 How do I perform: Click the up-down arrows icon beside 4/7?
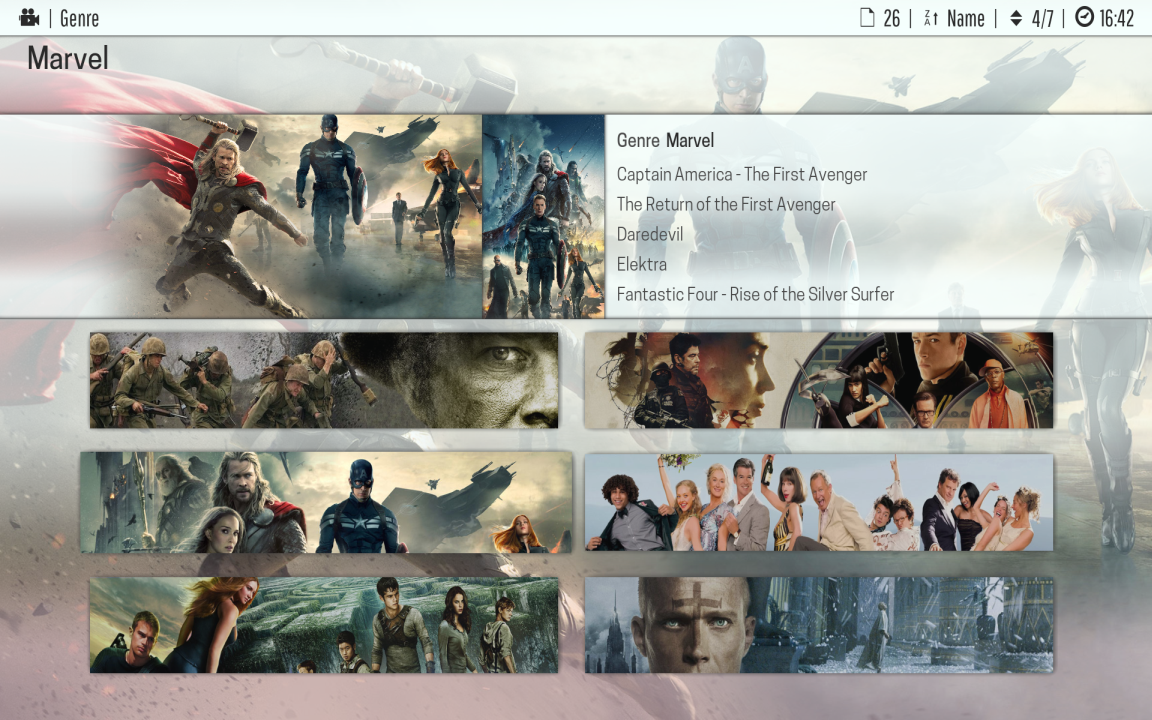(x=1016, y=18)
